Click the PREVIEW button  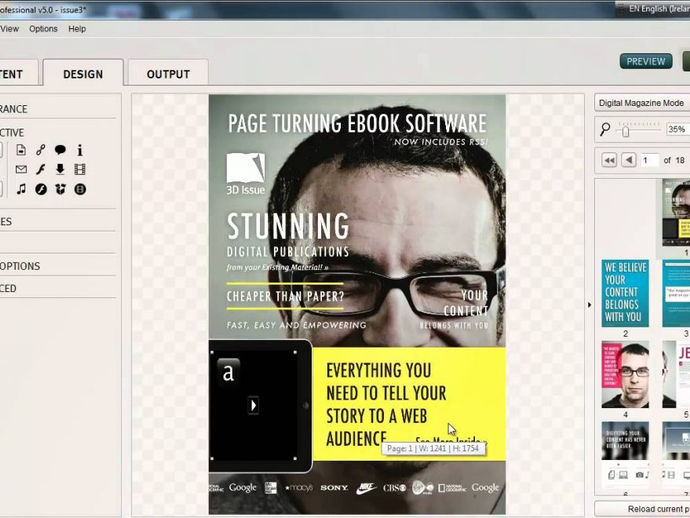pos(646,61)
